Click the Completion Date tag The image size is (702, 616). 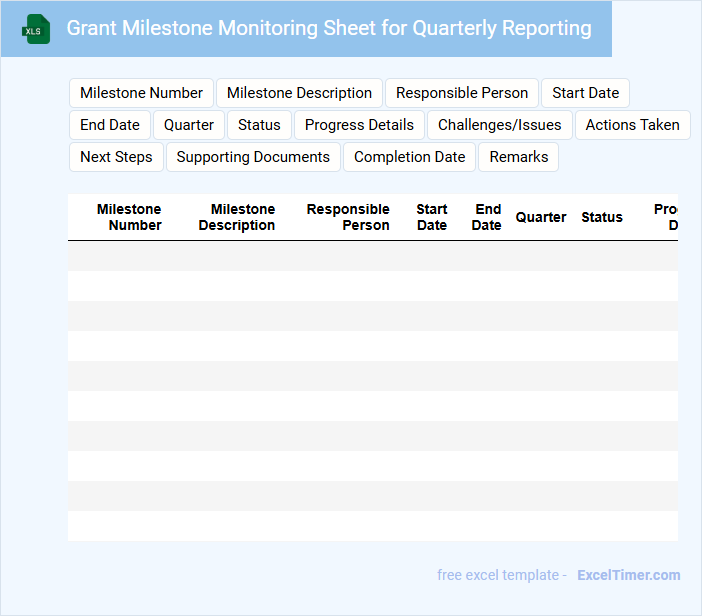pos(409,157)
